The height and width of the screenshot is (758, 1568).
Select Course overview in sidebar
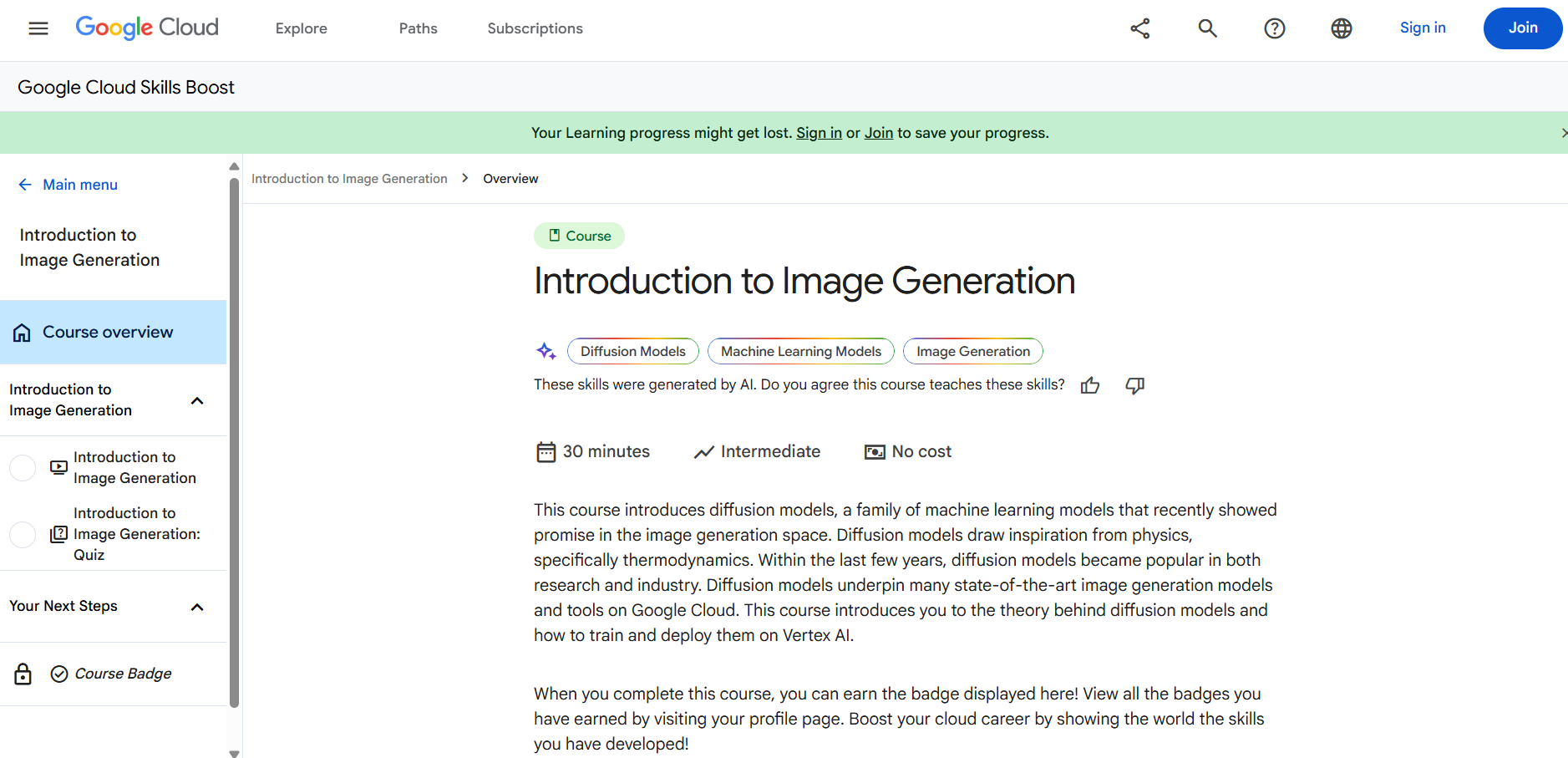coord(113,332)
